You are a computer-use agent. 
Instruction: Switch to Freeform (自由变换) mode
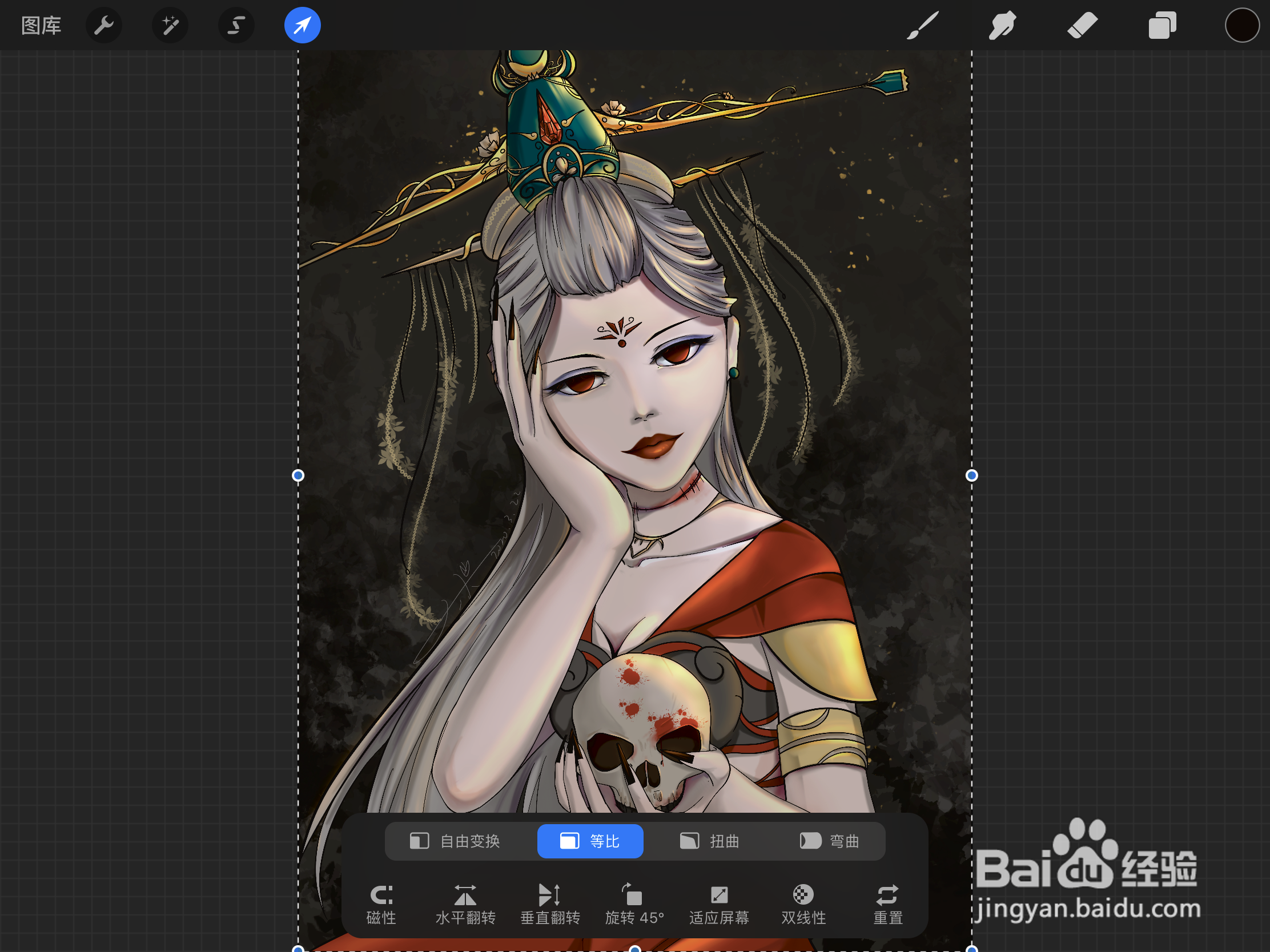(x=456, y=841)
